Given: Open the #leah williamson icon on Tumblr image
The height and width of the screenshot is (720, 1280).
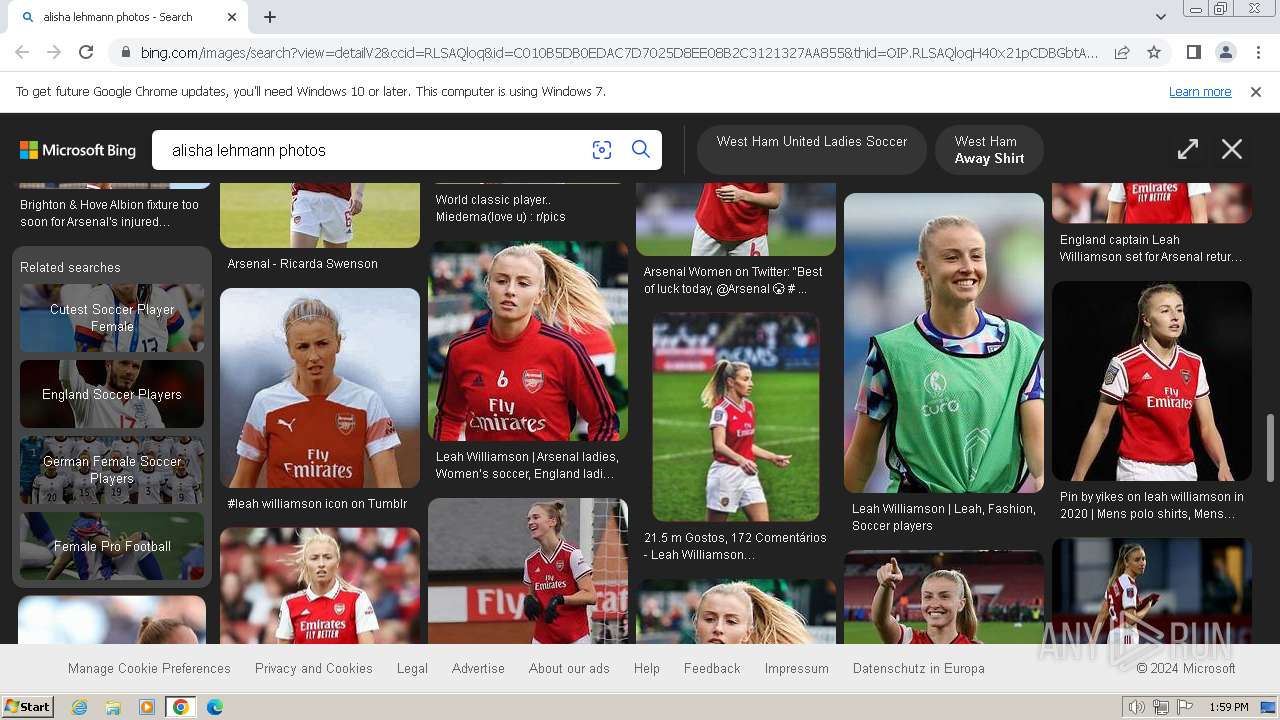Looking at the screenshot, I should click(x=320, y=388).
